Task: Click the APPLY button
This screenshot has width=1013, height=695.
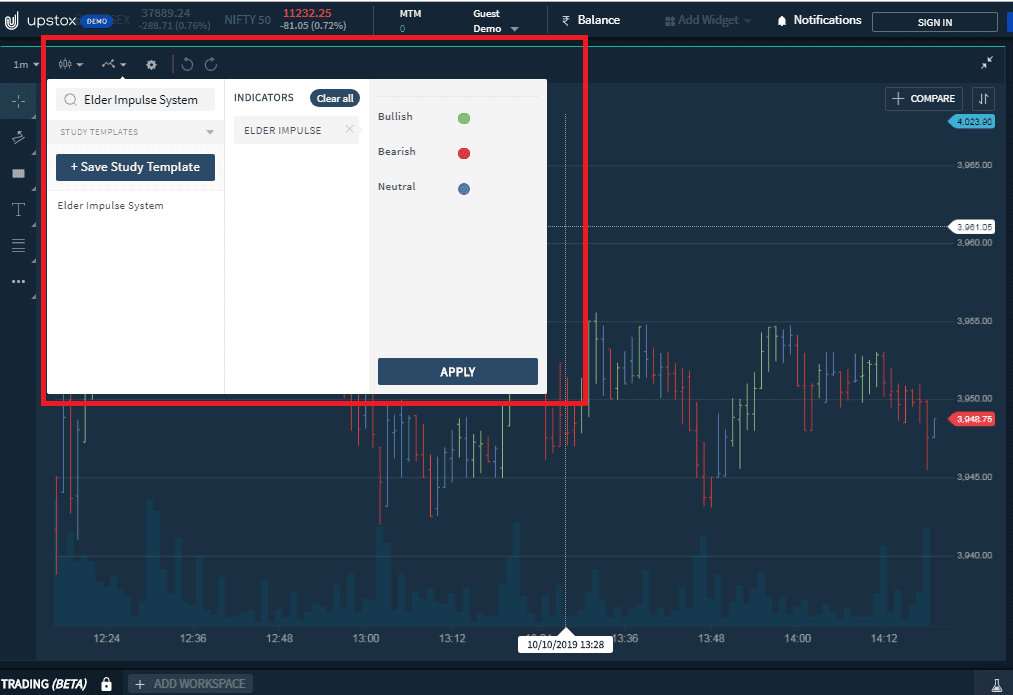Action: click(x=457, y=371)
